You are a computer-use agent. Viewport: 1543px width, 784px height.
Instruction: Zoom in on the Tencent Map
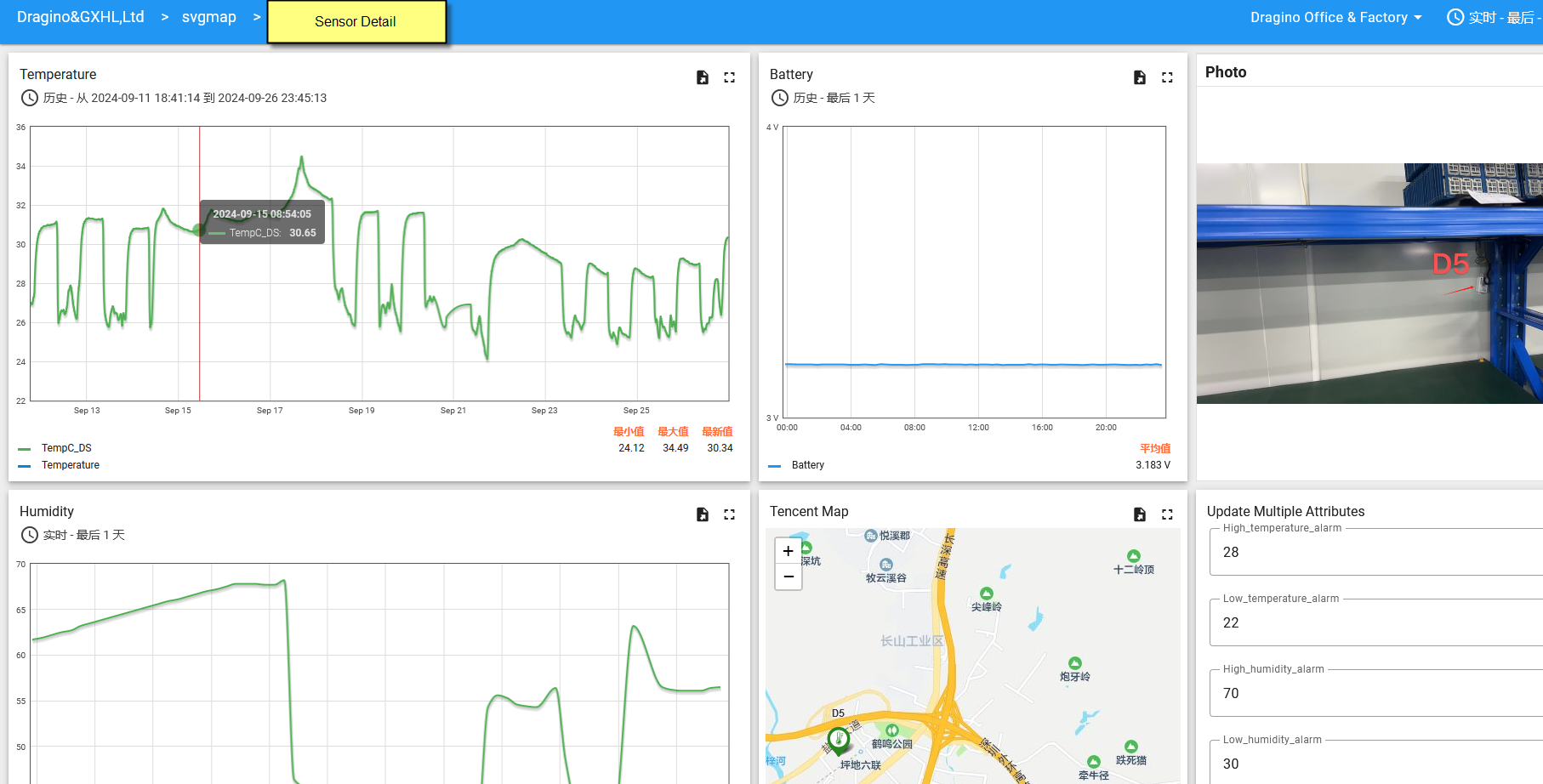pos(789,551)
